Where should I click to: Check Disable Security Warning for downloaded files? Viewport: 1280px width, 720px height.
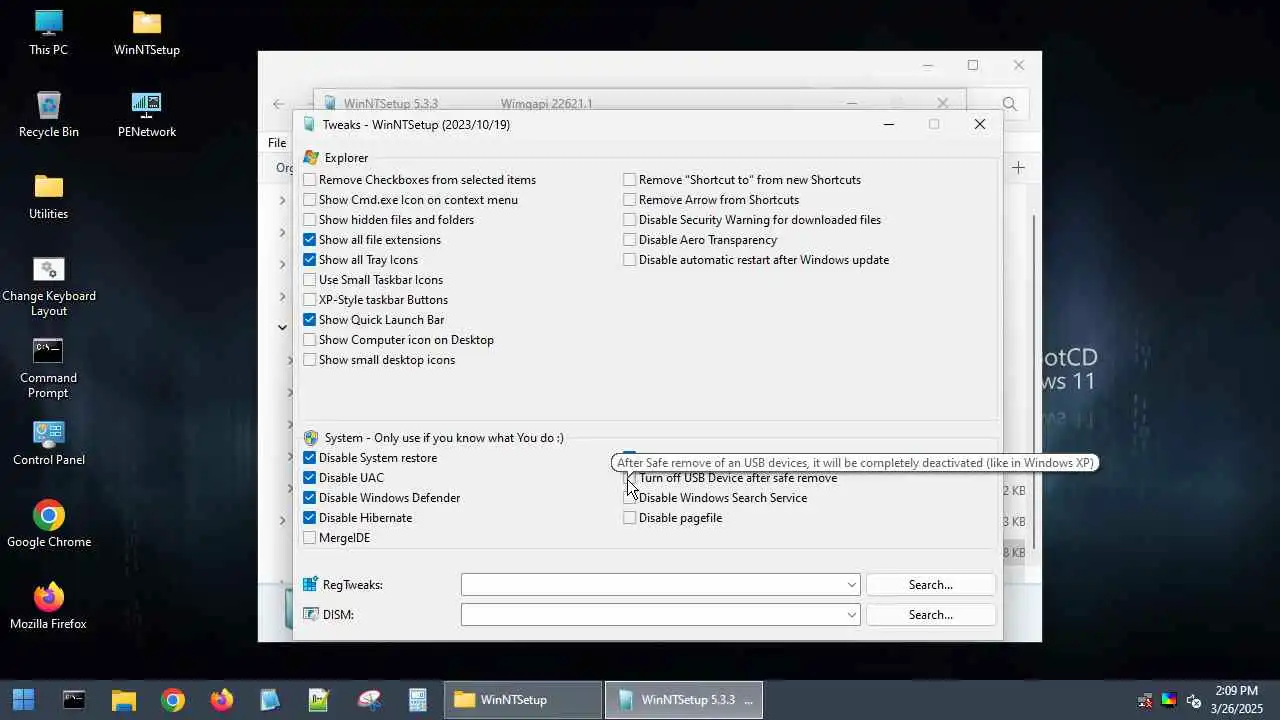tap(630, 220)
